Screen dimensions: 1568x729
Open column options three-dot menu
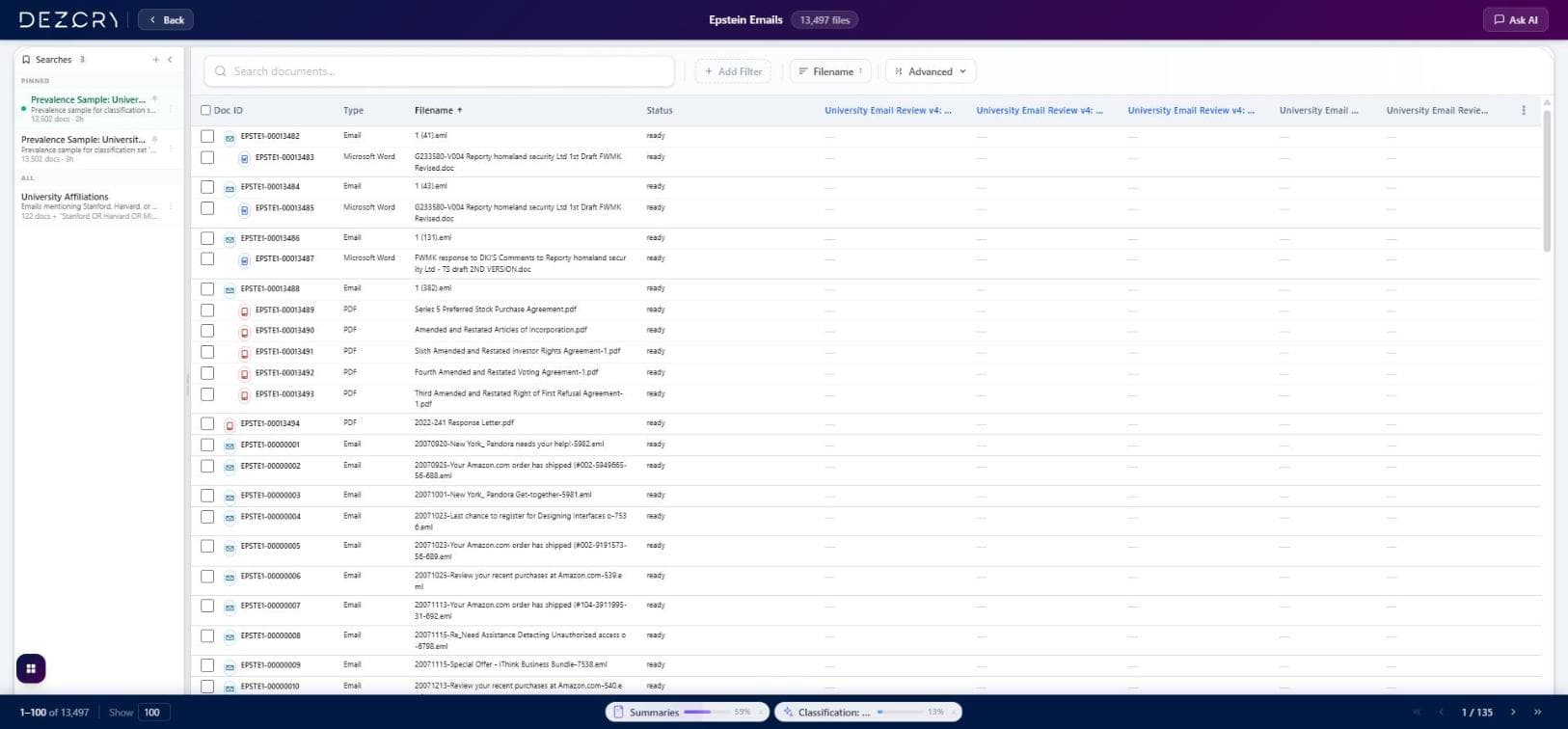point(1524,110)
